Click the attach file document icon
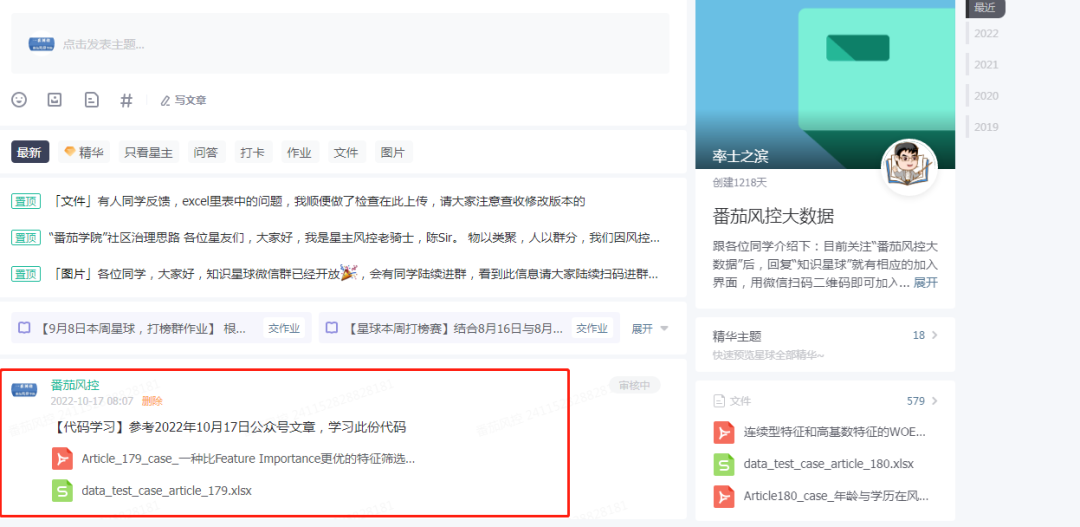The image size is (1080, 527). tap(91, 100)
